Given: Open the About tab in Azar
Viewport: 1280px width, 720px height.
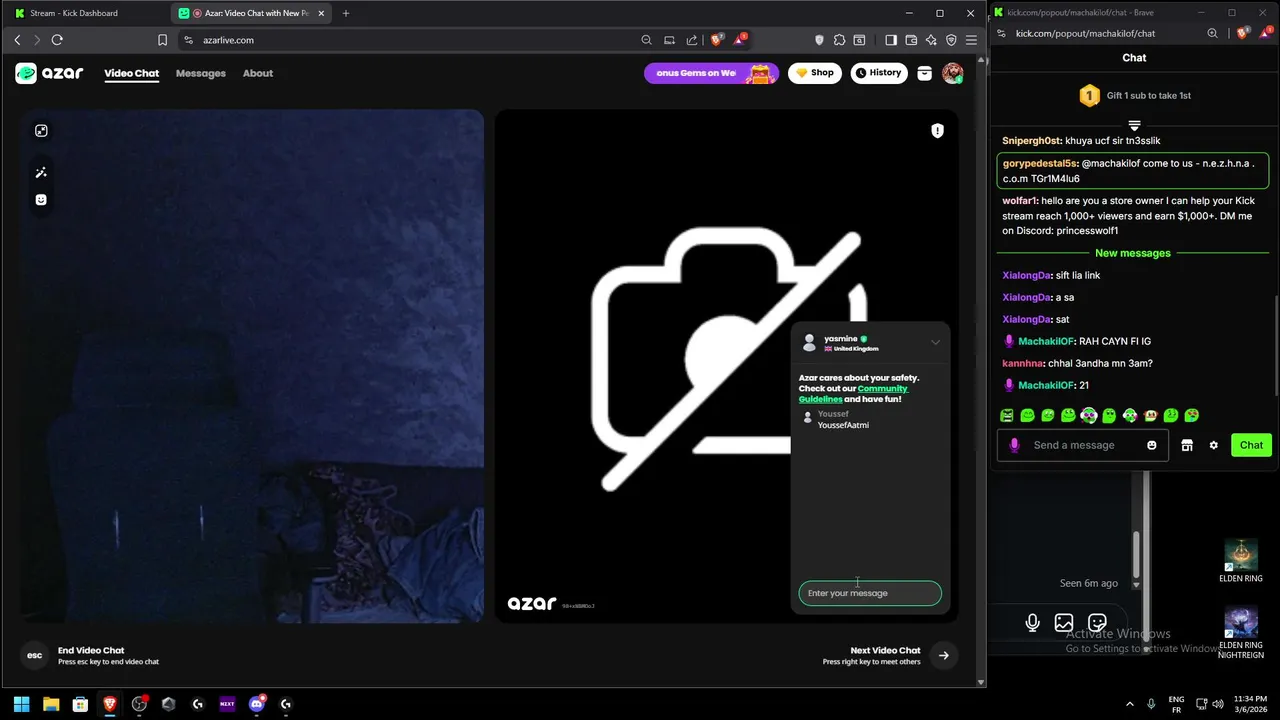Looking at the screenshot, I should coord(258,73).
